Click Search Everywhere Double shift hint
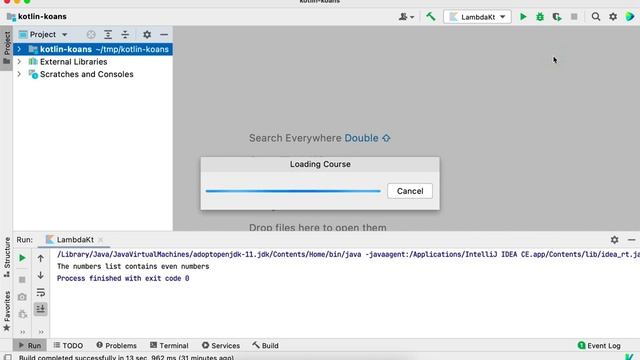 [x=320, y=138]
